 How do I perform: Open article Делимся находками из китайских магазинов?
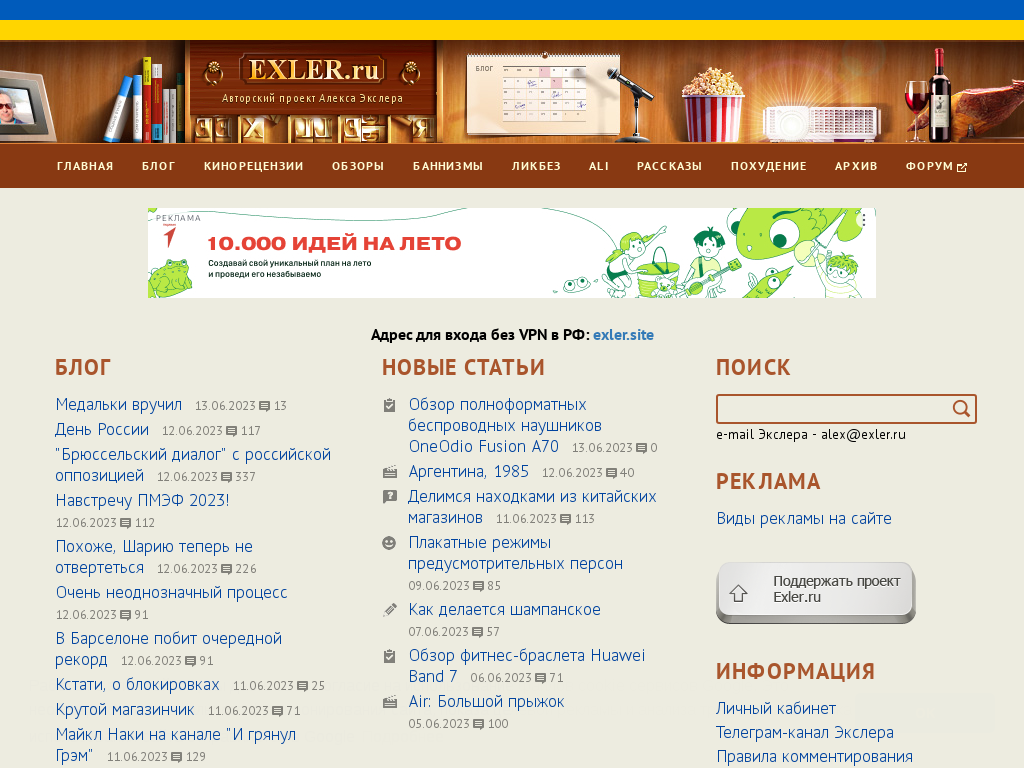point(532,507)
